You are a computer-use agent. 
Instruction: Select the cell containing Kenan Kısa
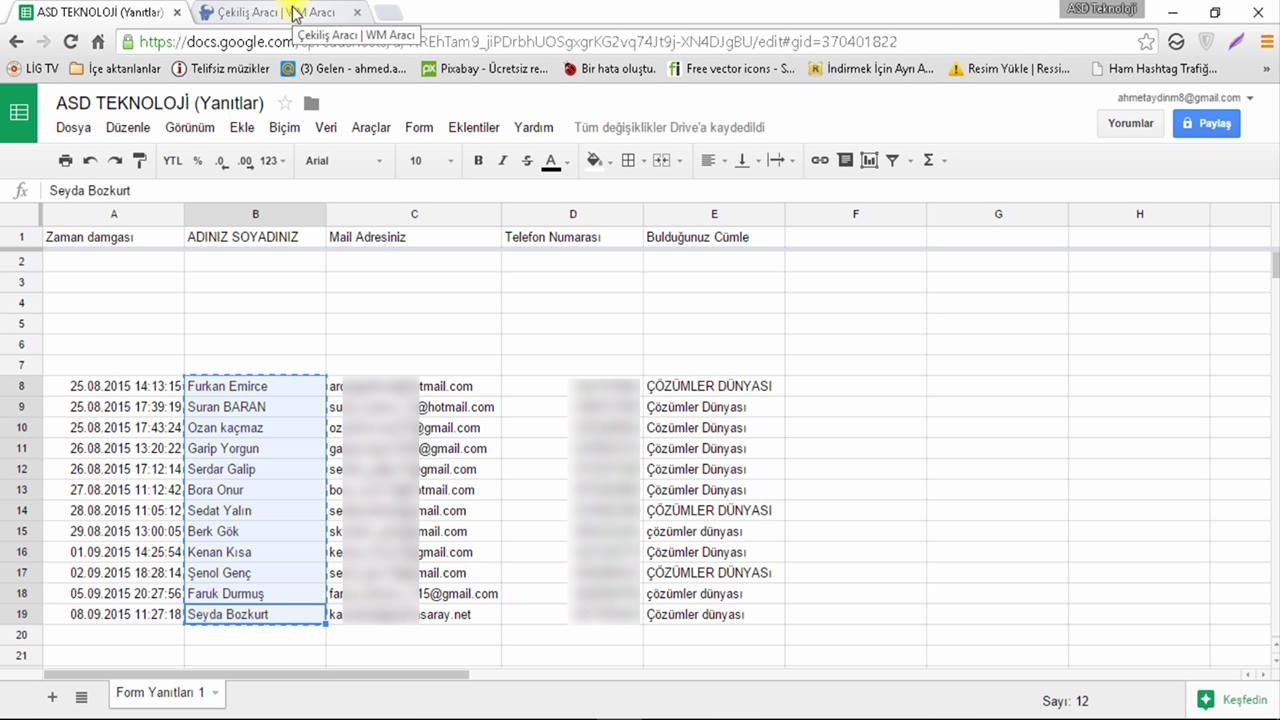[x=255, y=552]
